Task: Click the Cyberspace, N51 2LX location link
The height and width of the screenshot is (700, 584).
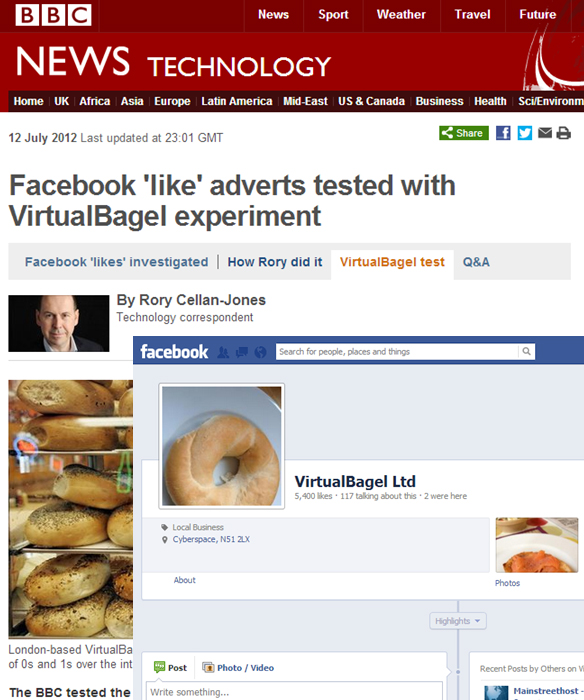Action: 211,539
